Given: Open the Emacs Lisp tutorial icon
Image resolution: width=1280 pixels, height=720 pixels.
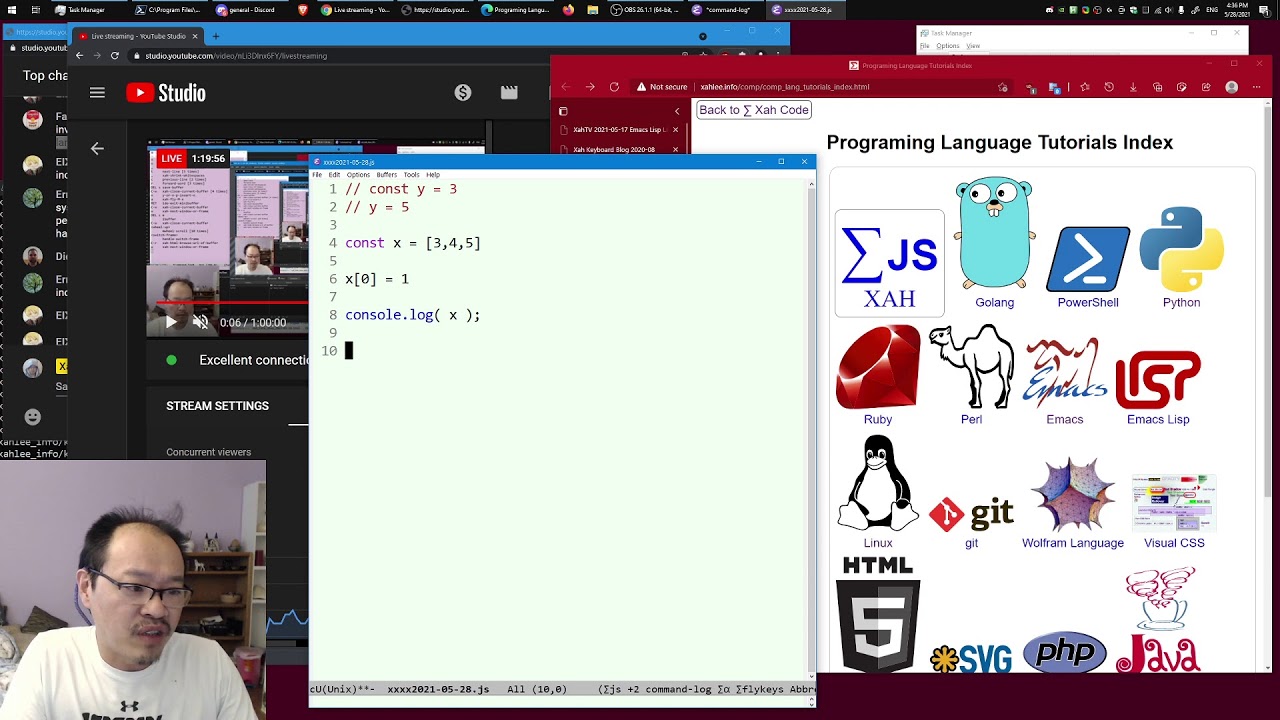Looking at the screenshot, I should [1158, 380].
